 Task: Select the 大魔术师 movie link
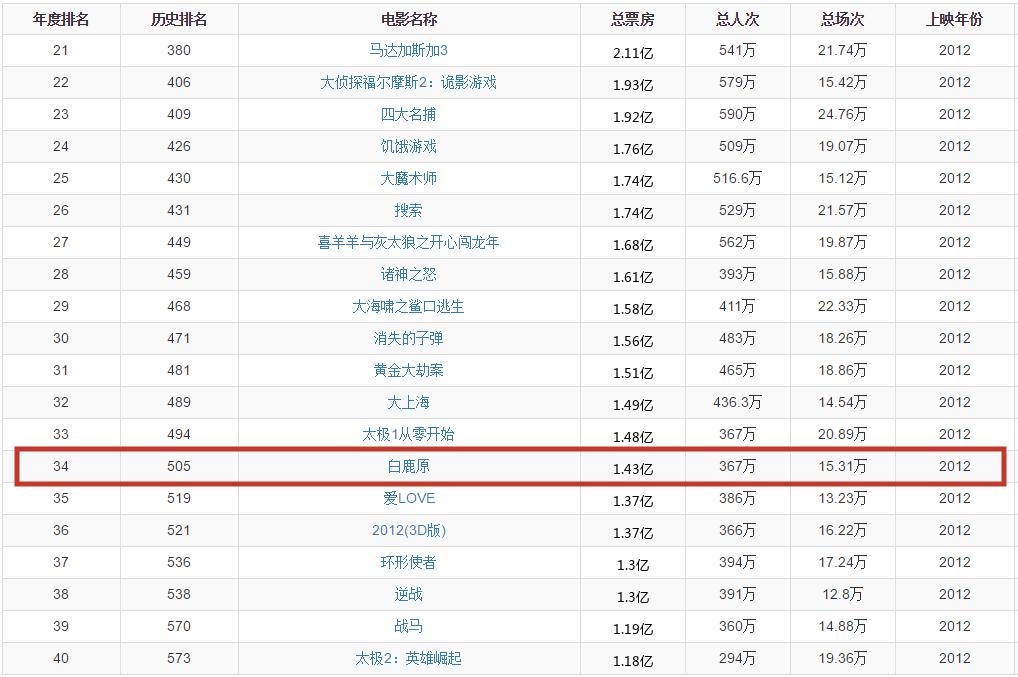(408, 178)
